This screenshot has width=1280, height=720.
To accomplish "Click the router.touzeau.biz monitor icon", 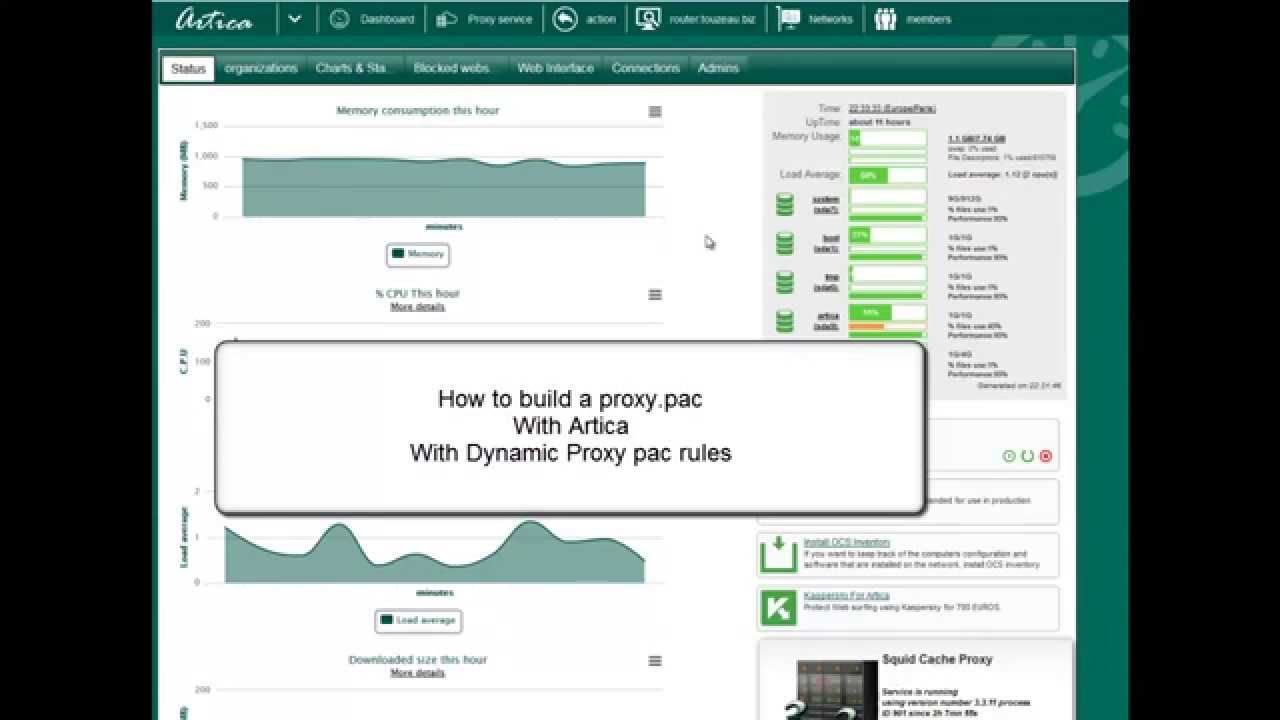I will (x=648, y=19).
